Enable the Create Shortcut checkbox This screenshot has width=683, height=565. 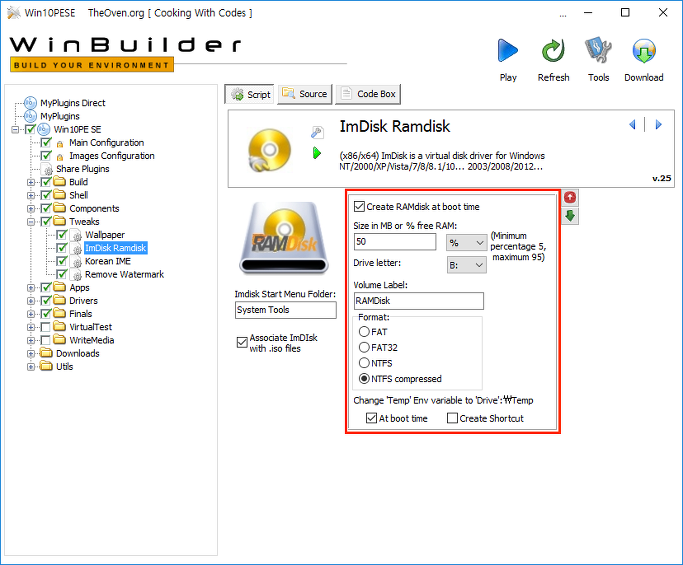[x=453, y=418]
